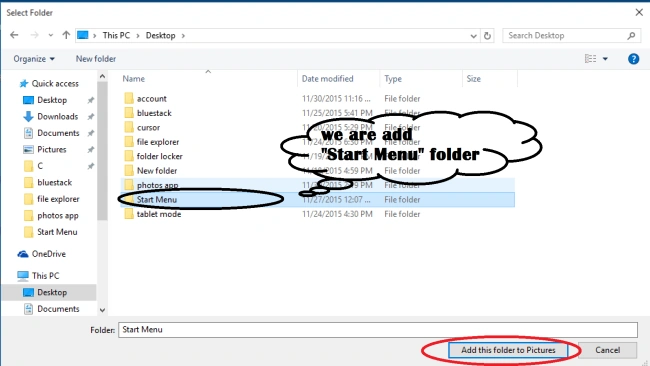Change the view layout icon
Viewport: 650px width, 366px height.
tap(590, 59)
